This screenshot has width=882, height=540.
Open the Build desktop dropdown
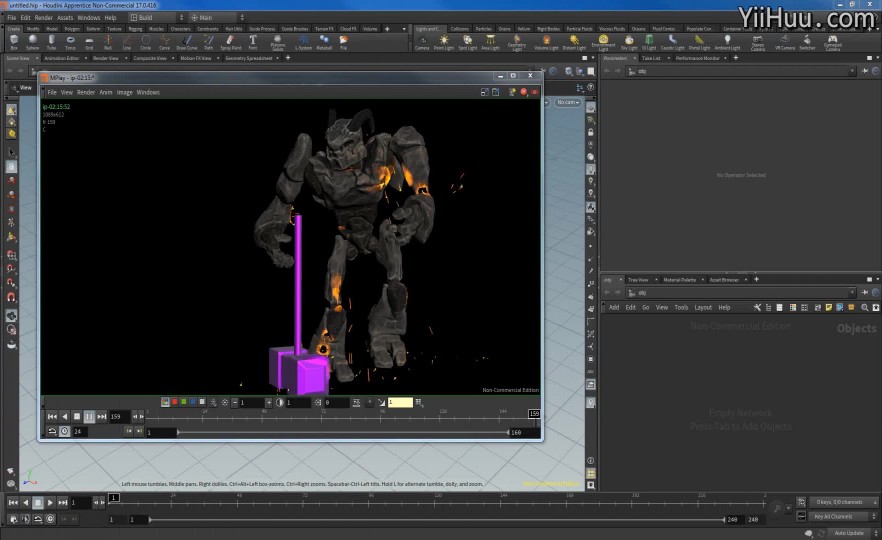157,17
